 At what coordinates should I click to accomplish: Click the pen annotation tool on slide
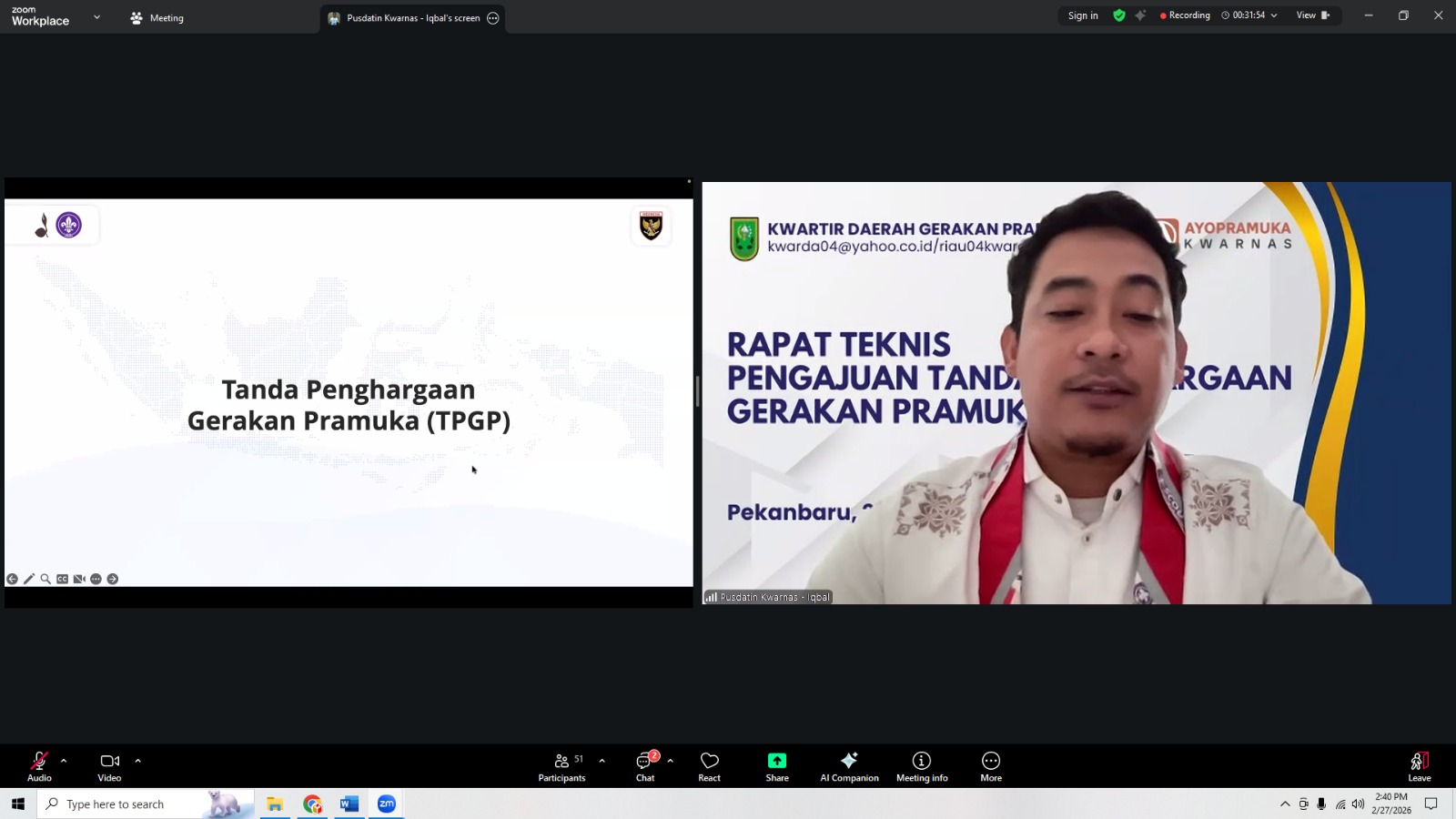click(29, 579)
